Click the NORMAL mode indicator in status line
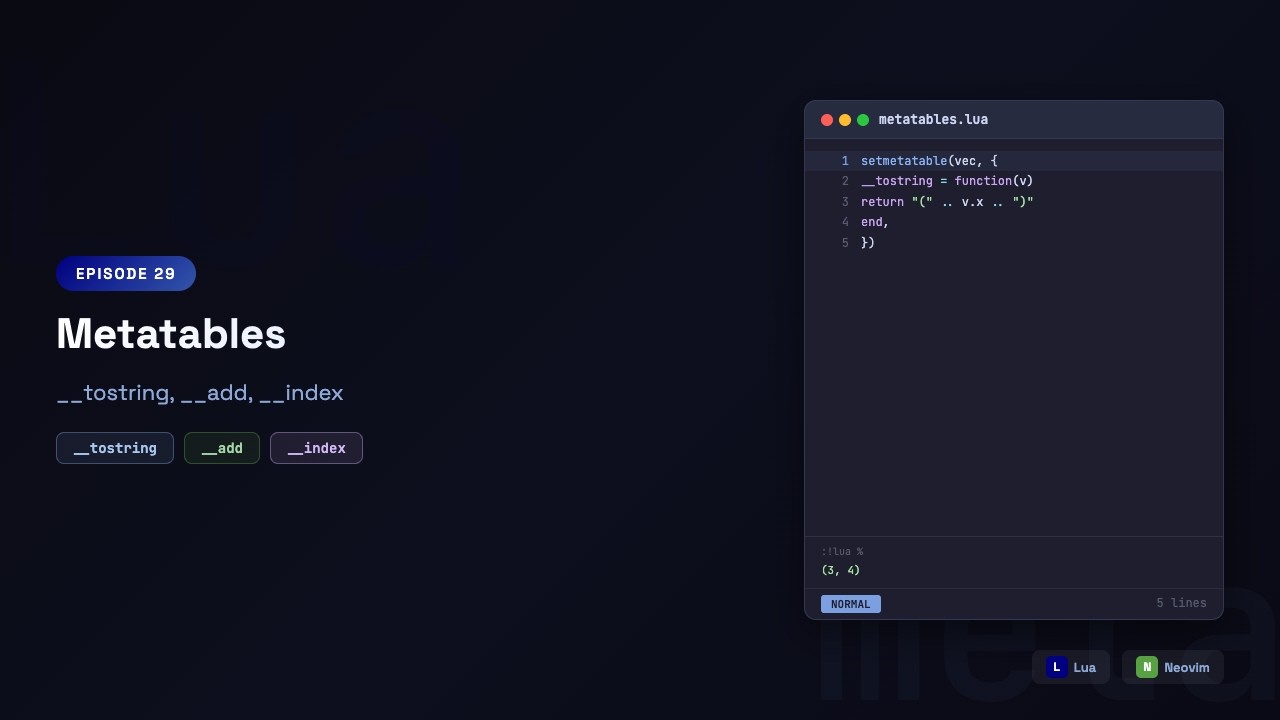 (x=851, y=604)
